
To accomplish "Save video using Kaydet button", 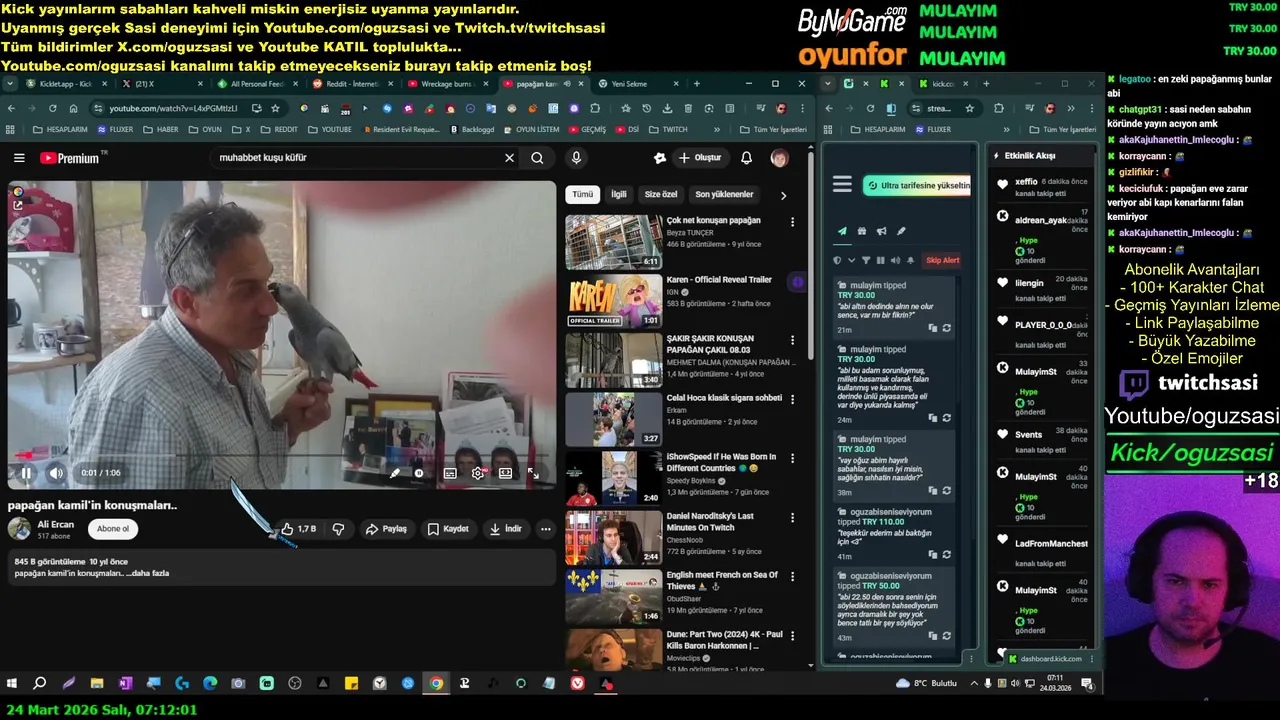I will click(x=448, y=529).
